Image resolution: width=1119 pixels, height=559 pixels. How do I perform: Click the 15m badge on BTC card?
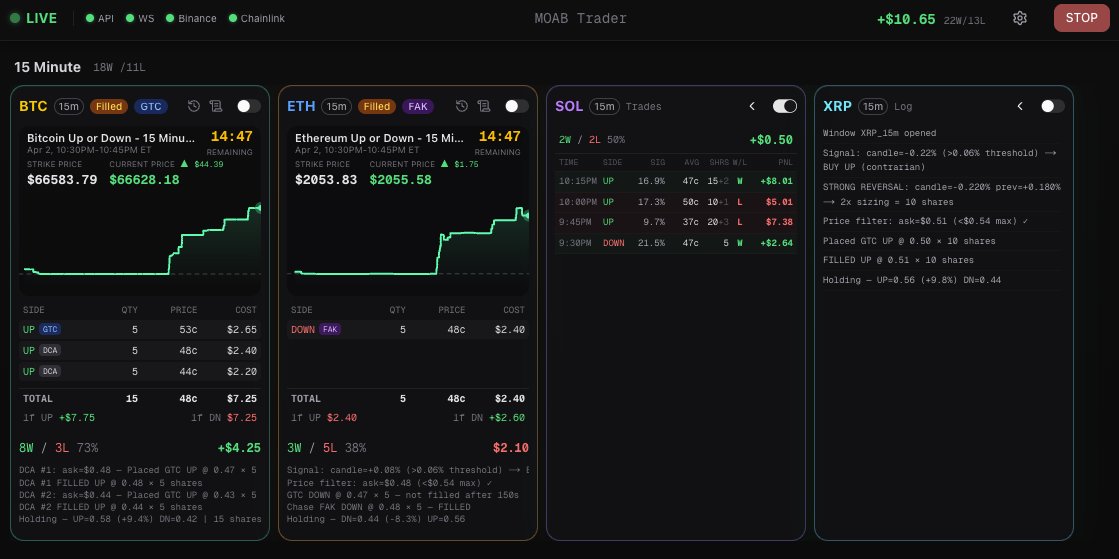point(69,106)
